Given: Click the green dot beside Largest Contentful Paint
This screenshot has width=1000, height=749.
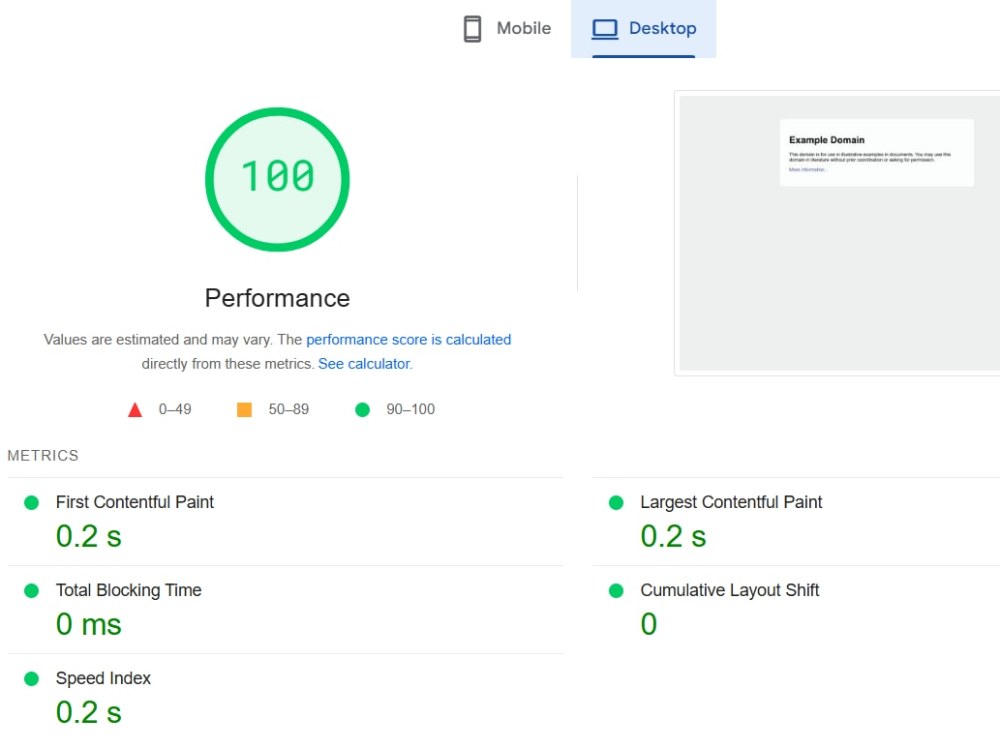Looking at the screenshot, I should [616, 503].
